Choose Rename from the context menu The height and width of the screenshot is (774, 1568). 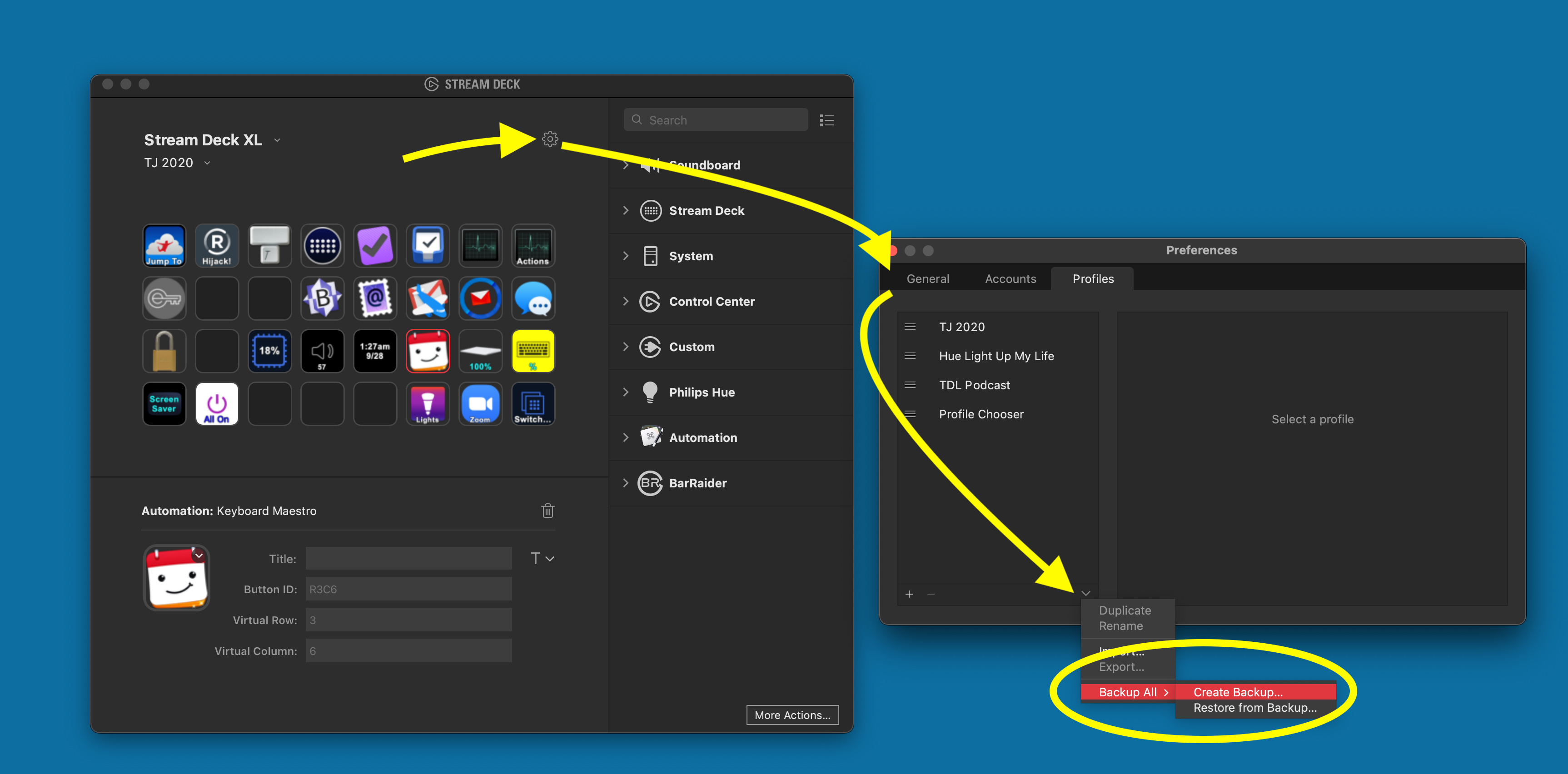pyautogui.click(x=1120, y=626)
